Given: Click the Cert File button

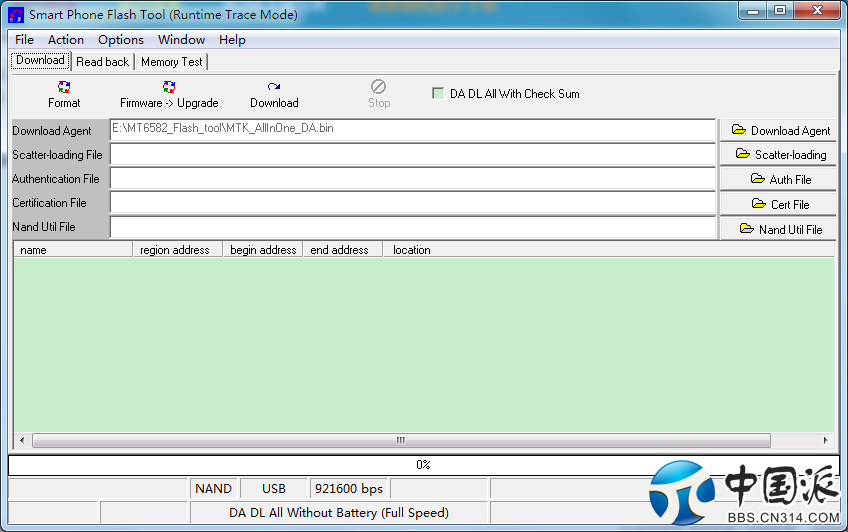Looking at the screenshot, I should click(x=778, y=204).
